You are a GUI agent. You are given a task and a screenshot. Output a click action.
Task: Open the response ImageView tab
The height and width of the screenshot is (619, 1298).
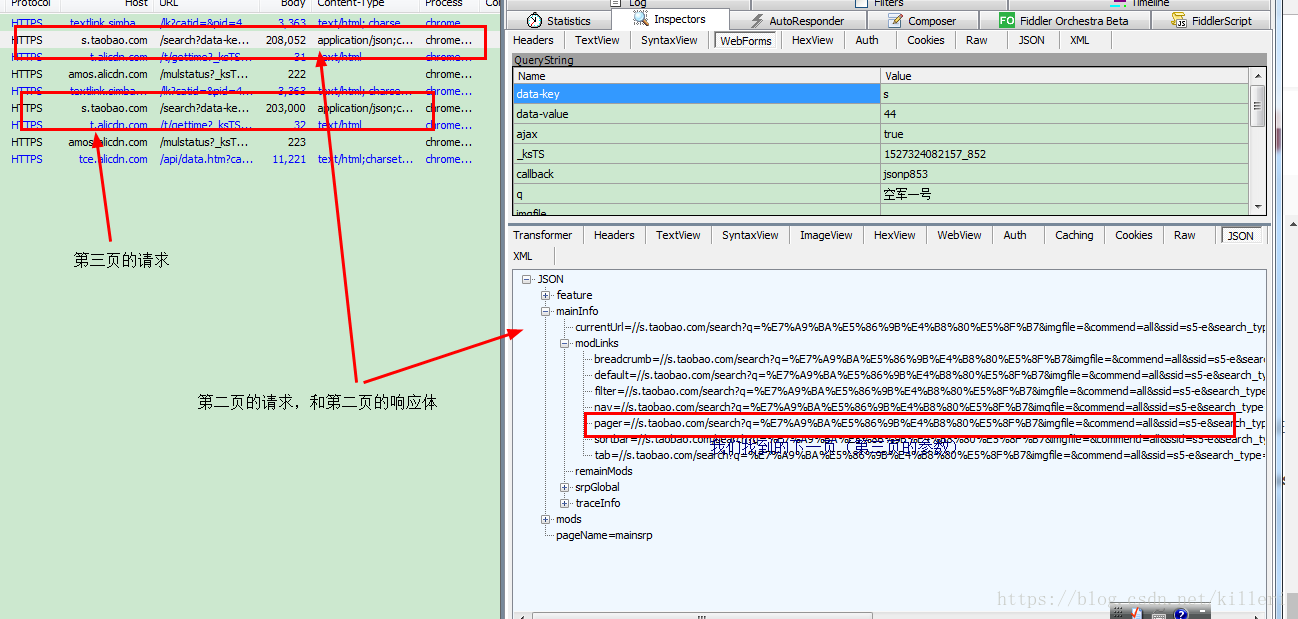[x=826, y=235]
